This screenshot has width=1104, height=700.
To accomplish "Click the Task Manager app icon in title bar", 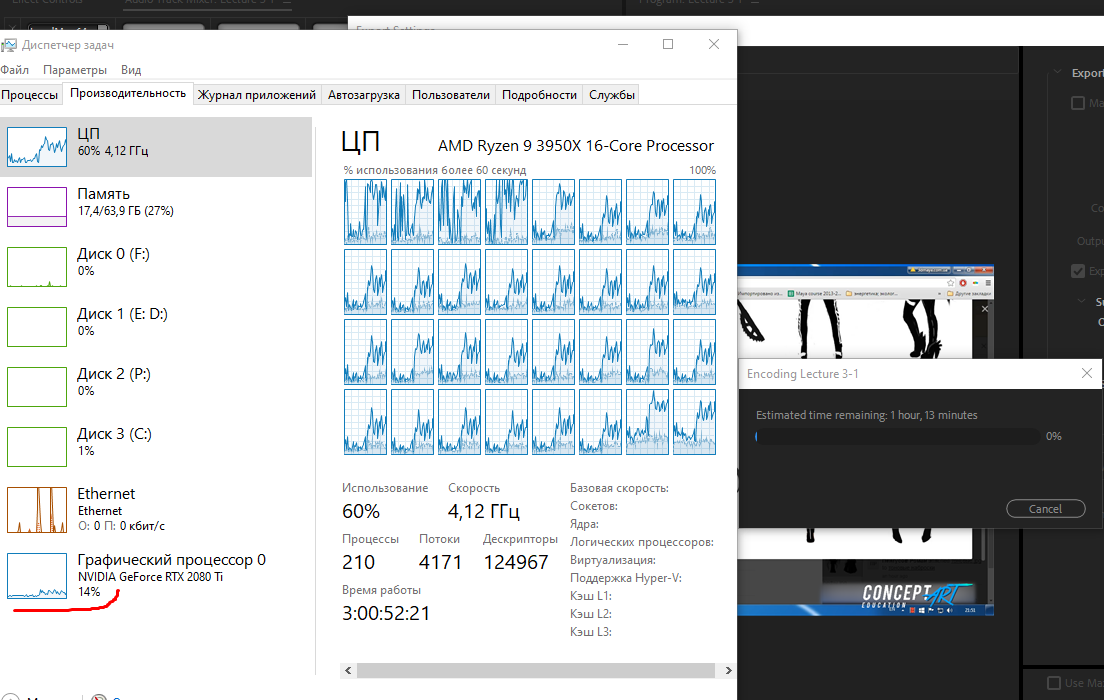I will [9, 45].
